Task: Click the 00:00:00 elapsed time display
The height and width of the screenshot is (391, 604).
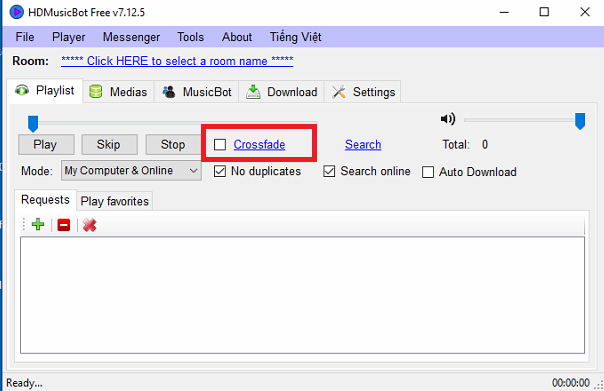Action: click(570, 383)
